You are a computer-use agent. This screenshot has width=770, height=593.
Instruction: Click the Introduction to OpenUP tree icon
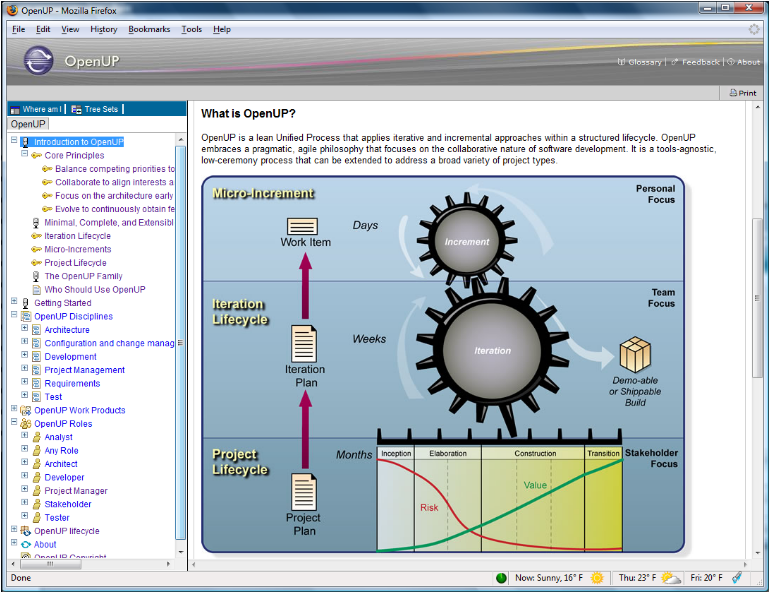[x=26, y=142]
